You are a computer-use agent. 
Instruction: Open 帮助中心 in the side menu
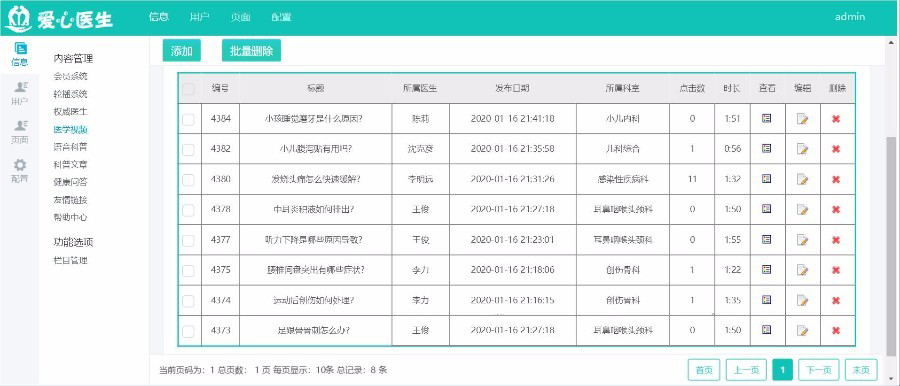pos(70,217)
